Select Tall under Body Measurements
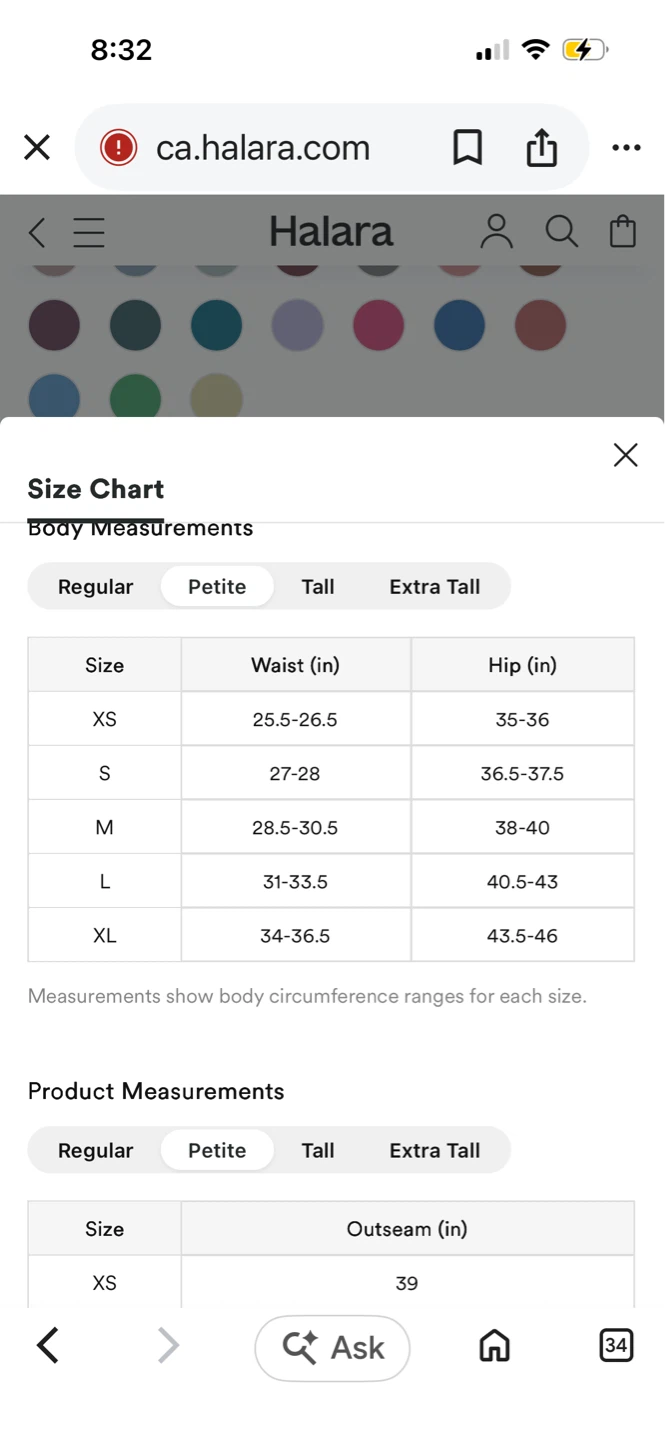The width and height of the screenshot is (665, 1440). [318, 587]
